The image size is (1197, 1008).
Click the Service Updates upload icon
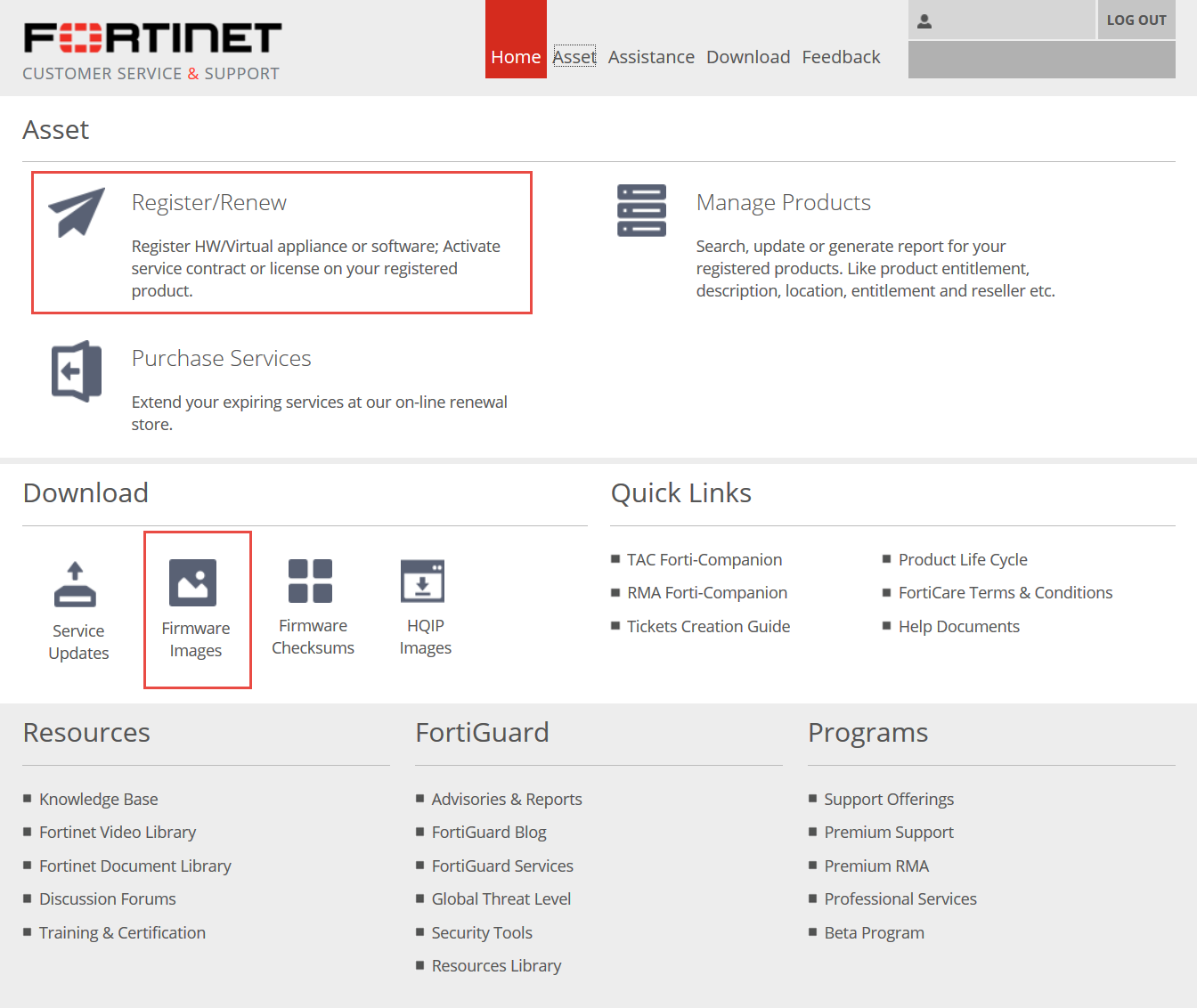77,583
